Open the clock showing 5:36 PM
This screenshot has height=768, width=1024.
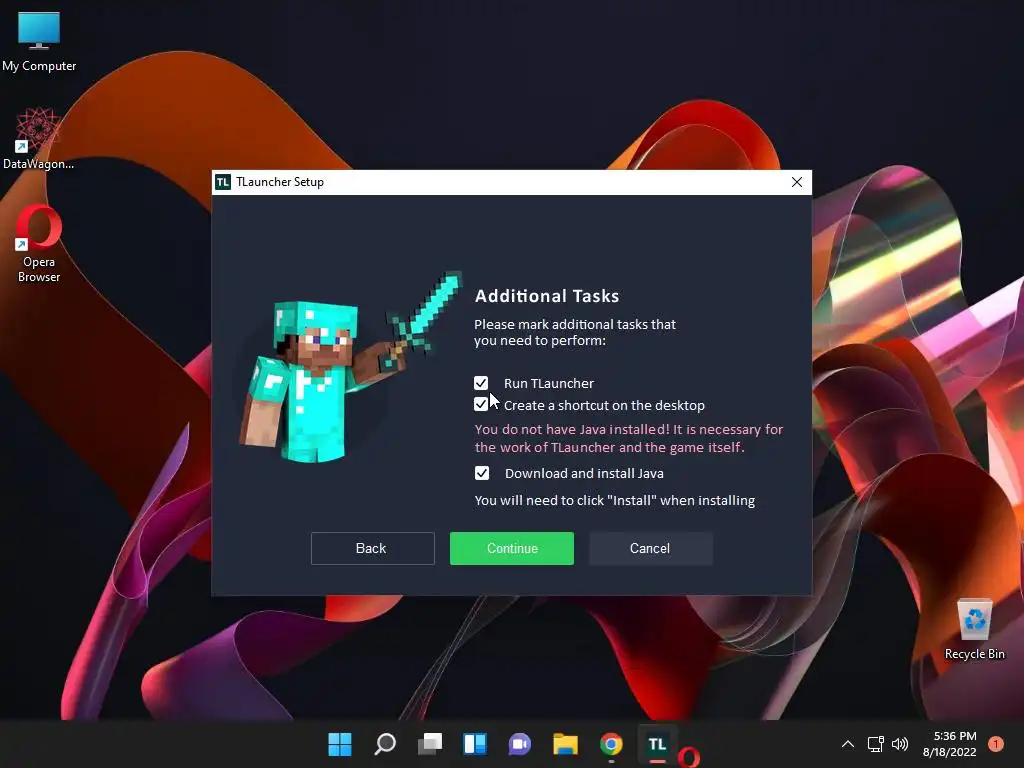click(x=950, y=744)
